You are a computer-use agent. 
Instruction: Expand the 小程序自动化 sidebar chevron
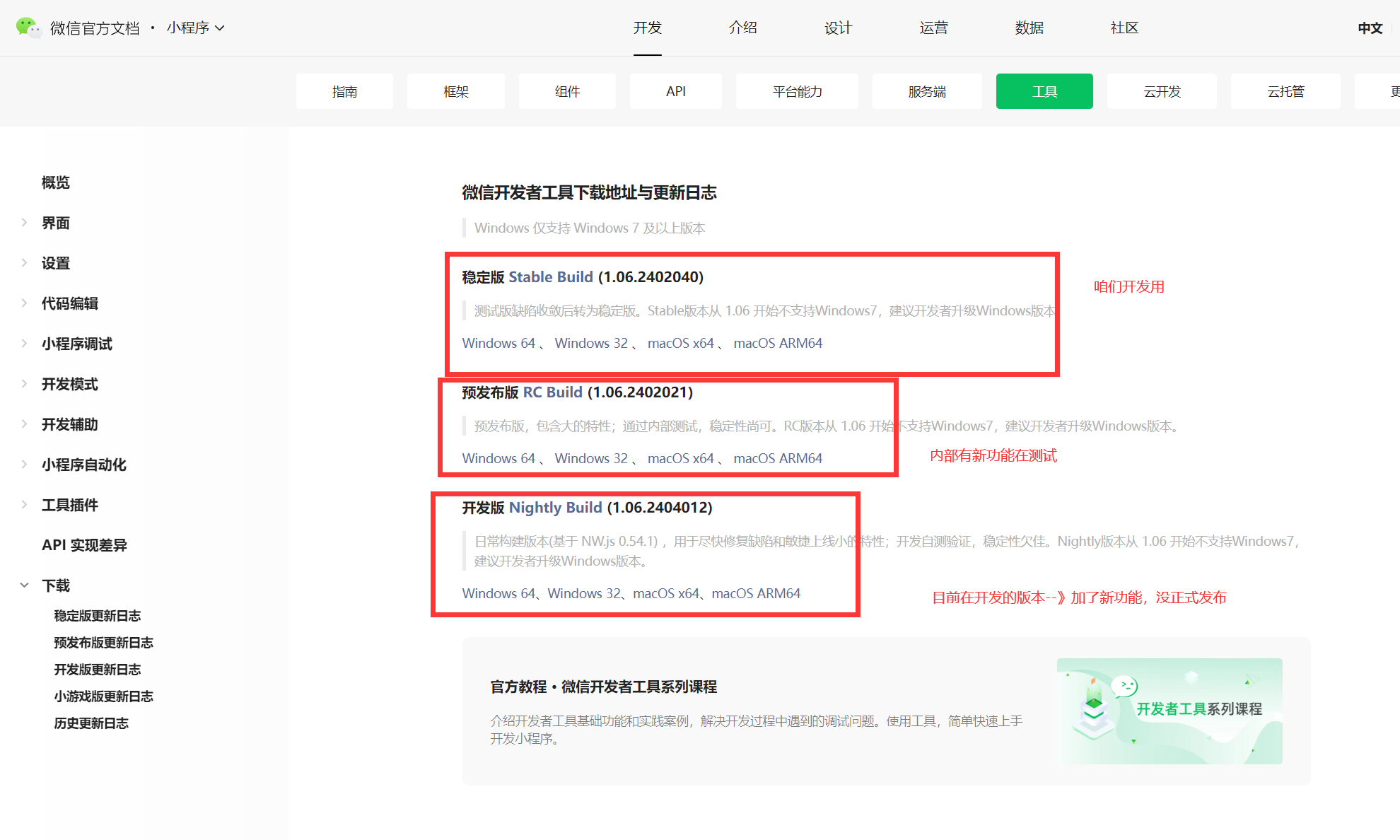pyautogui.click(x=24, y=465)
